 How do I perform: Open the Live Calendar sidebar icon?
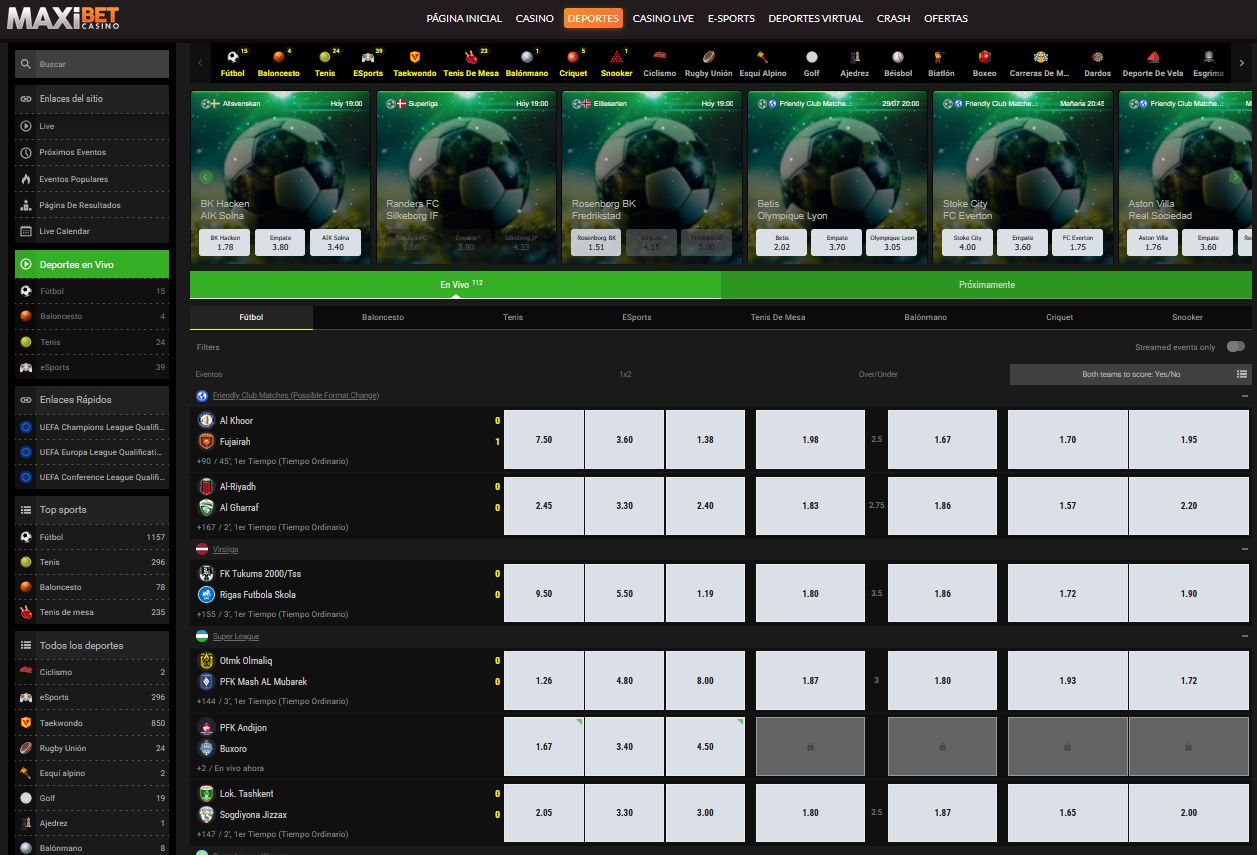pyautogui.click(x=26, y=231)
